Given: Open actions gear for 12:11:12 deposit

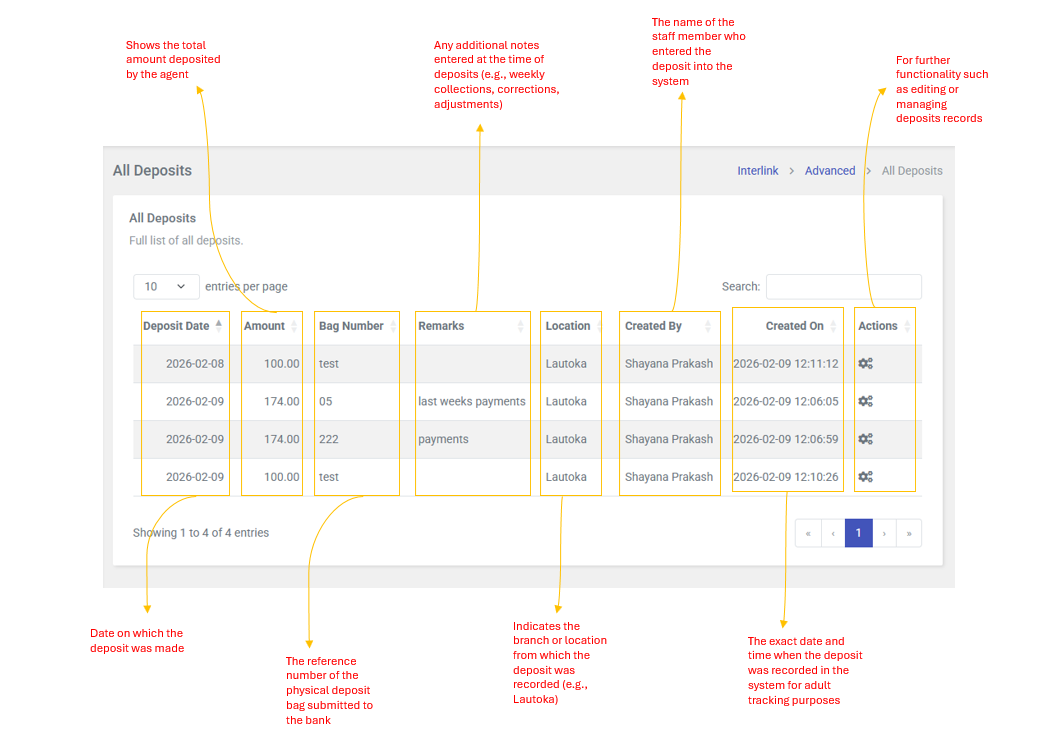Looking at the screenshot, I should point(865,364).
